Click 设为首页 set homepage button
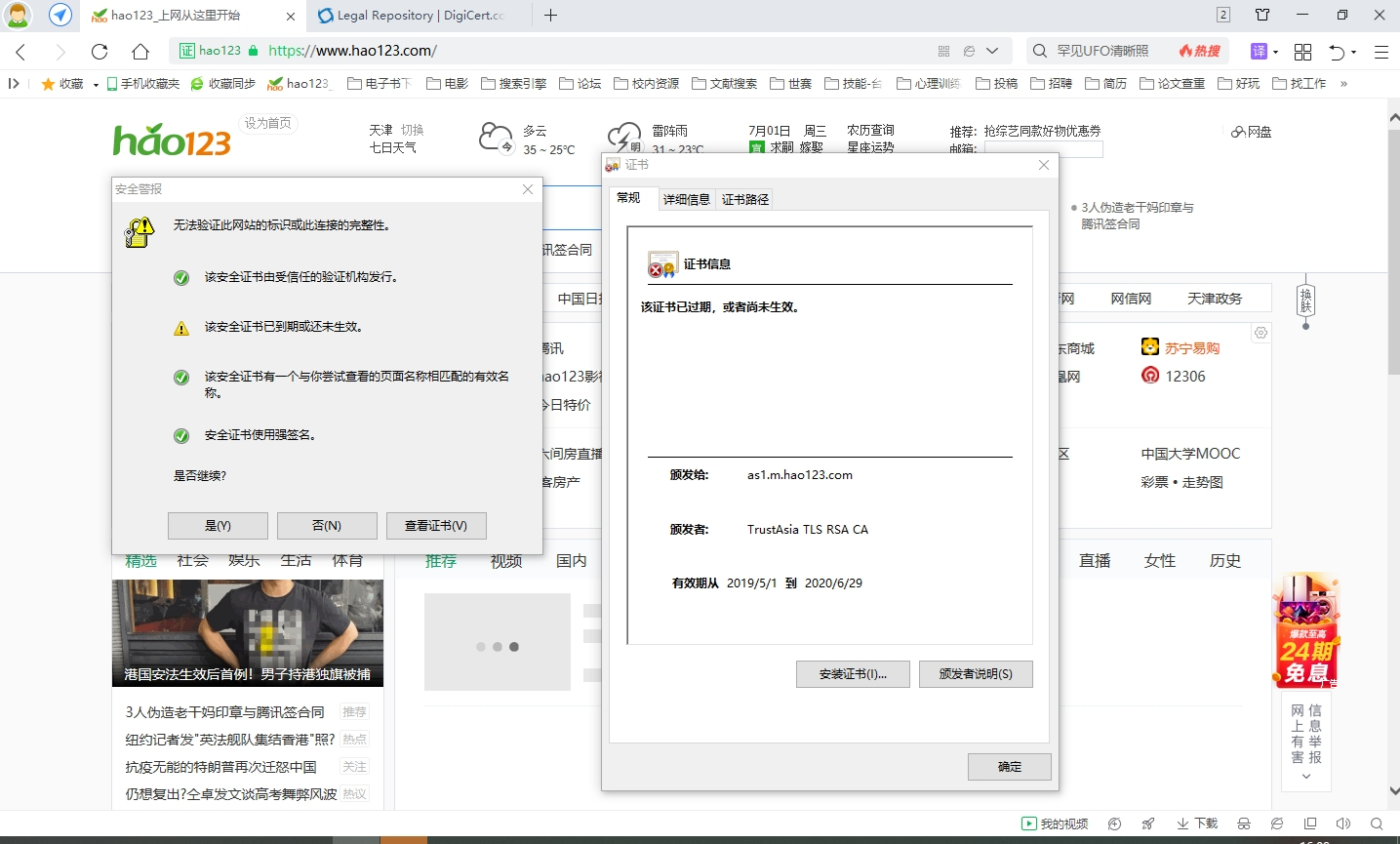Image resolution: width=1400 pixels, height=844 pixels. coord(267,123)
